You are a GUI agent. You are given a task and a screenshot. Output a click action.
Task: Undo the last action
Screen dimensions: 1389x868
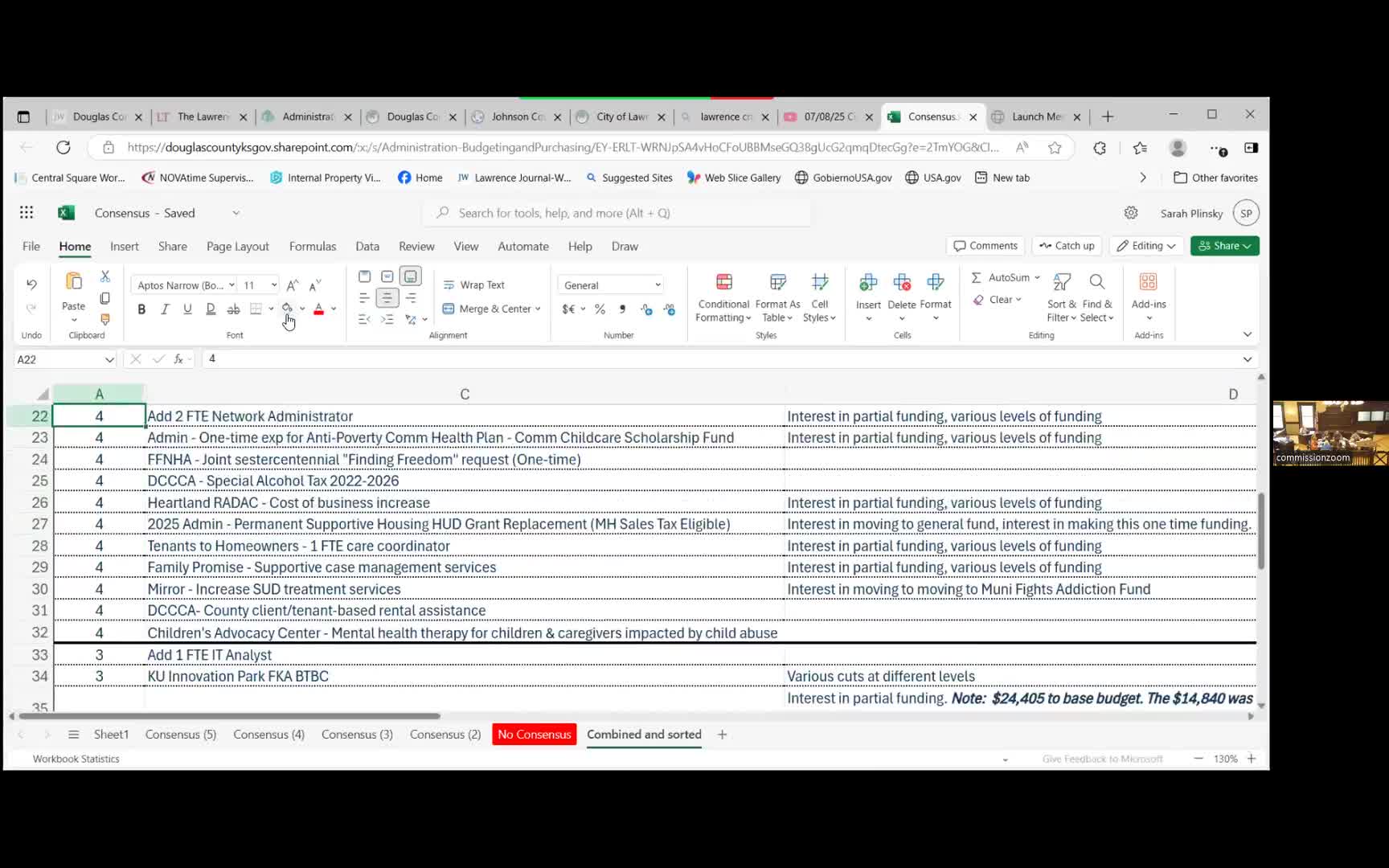coord(31,285)
